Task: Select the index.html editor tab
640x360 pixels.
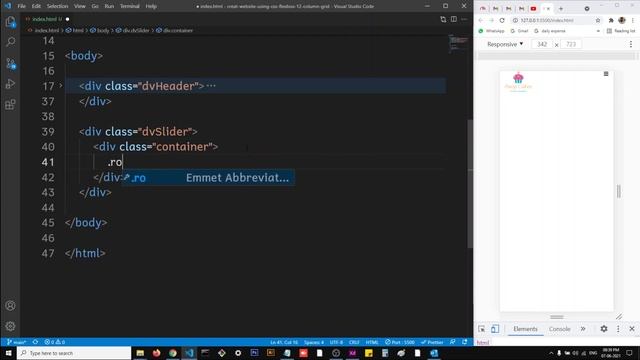Action: click(46, 19)
